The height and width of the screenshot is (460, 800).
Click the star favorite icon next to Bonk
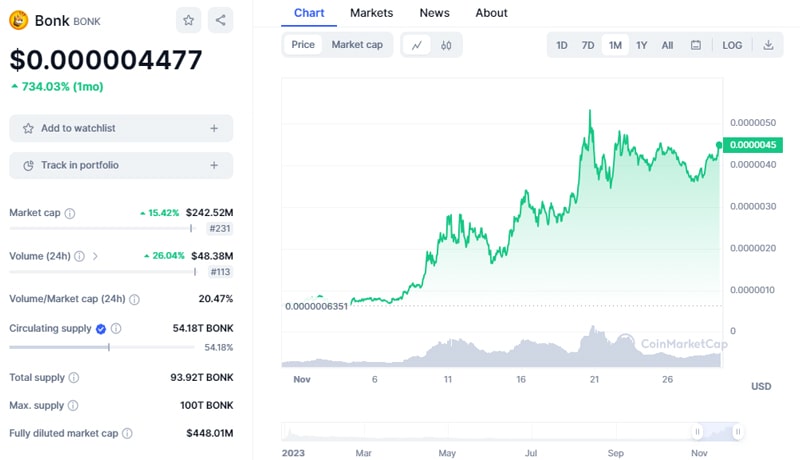click(x=188, y=20)
